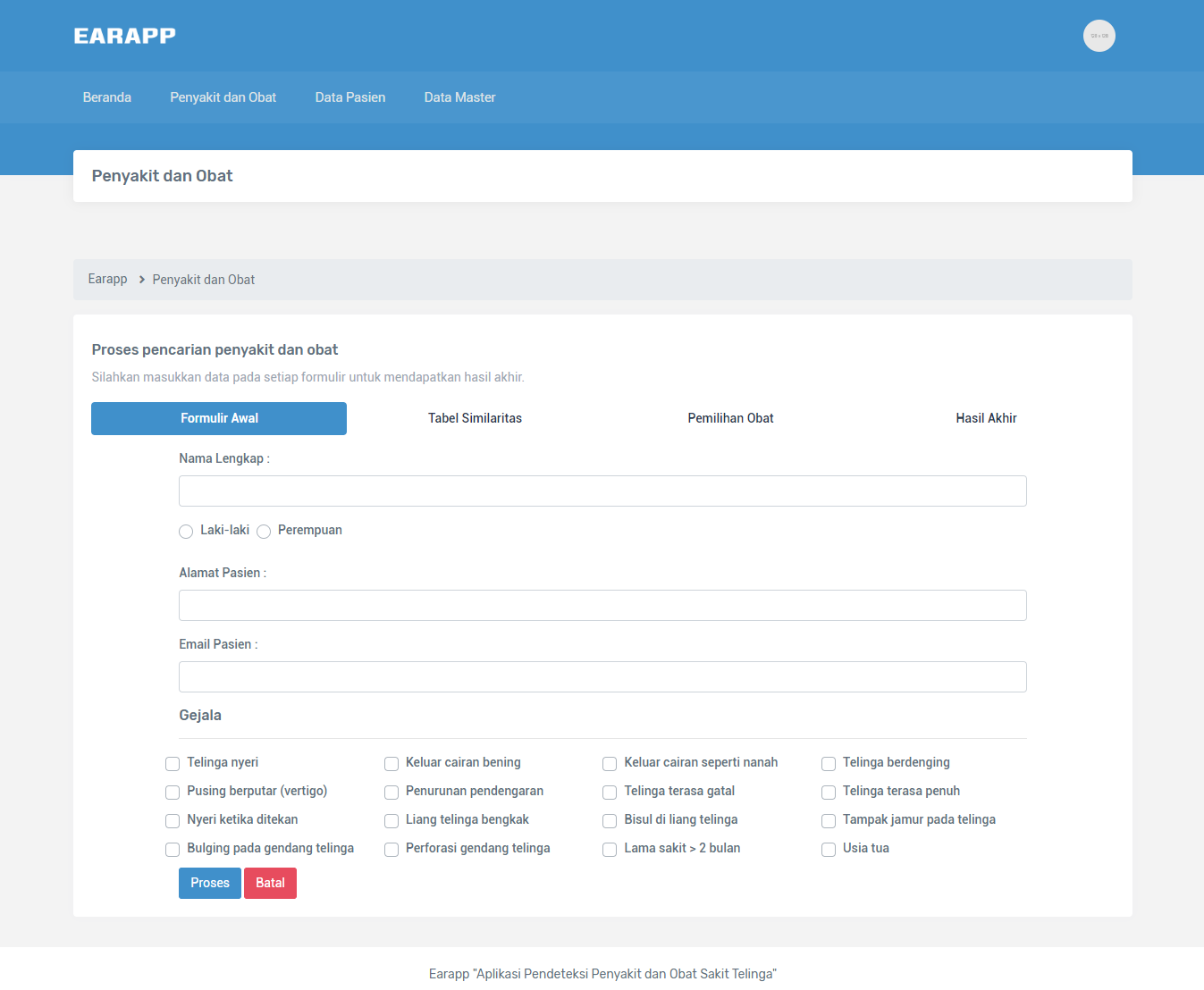Open the Hasil Akhir tab
This screenshot has width=1204, height=990.
986,418
